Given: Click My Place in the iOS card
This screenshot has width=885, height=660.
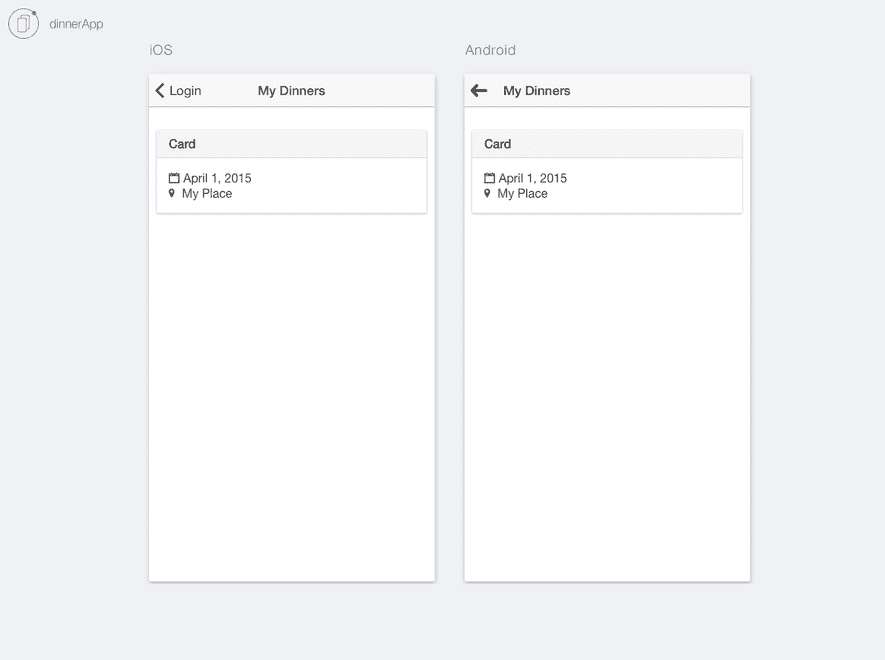Looking at the screenshot, I should [206, 193].
